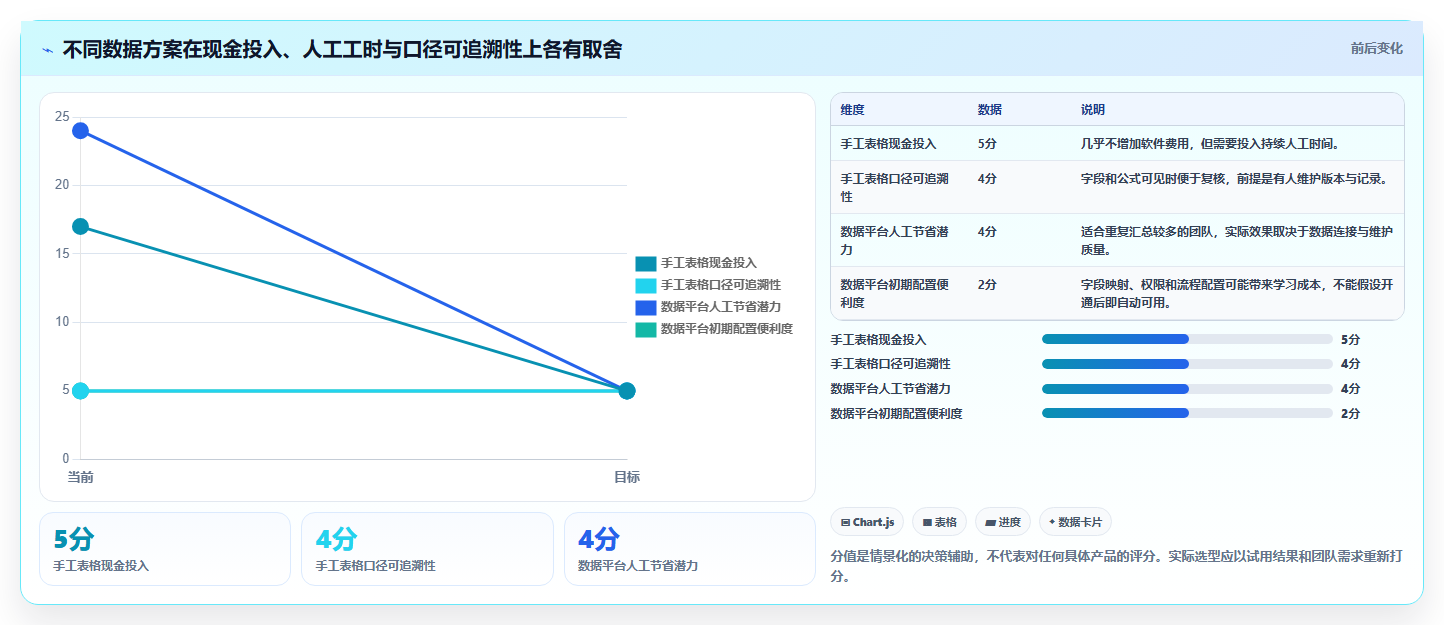This screenshot has height=625, width=1444.
Task: Click the 10 y-axis tick label
Action: (x=62, y=322)
